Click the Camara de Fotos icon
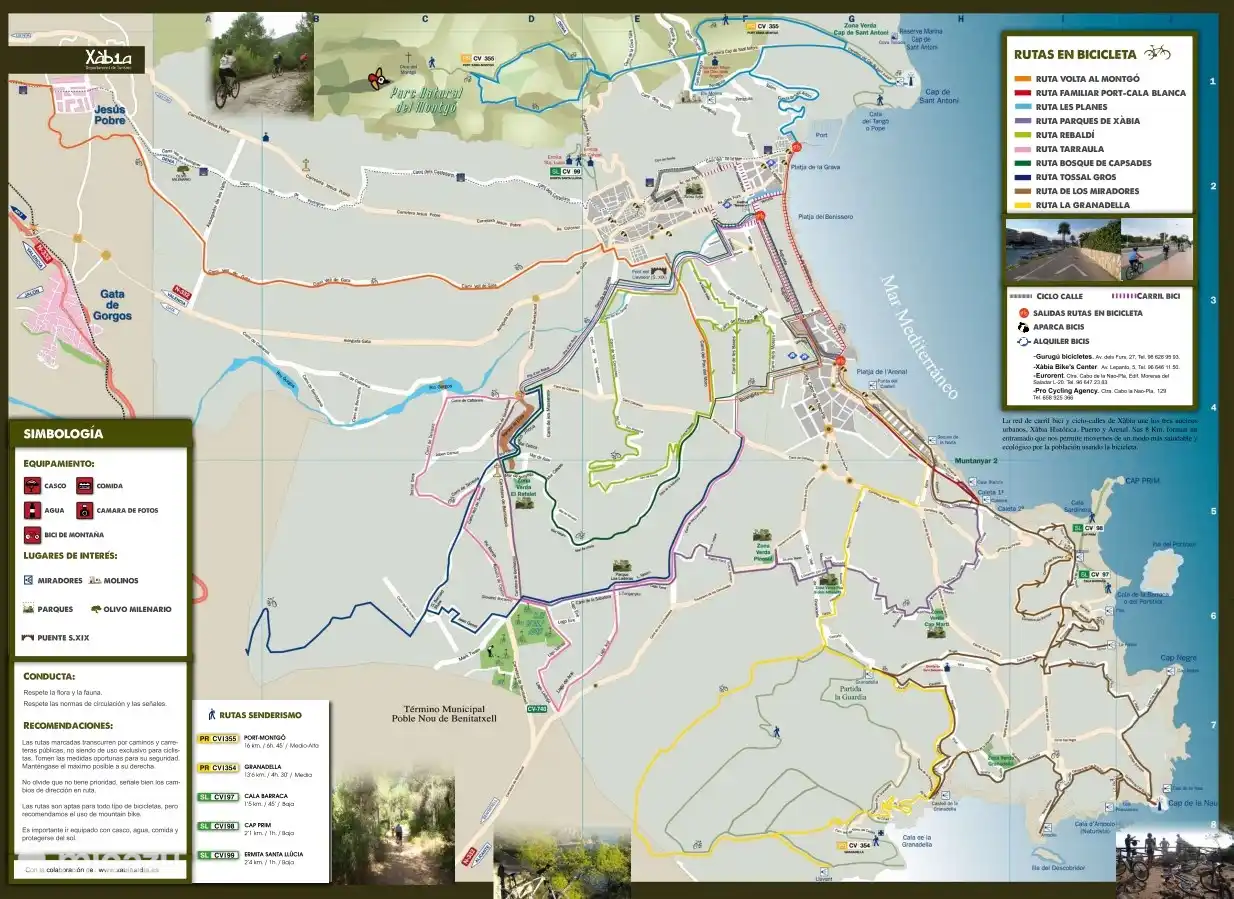1234x899 pixels. click(85, 511)
